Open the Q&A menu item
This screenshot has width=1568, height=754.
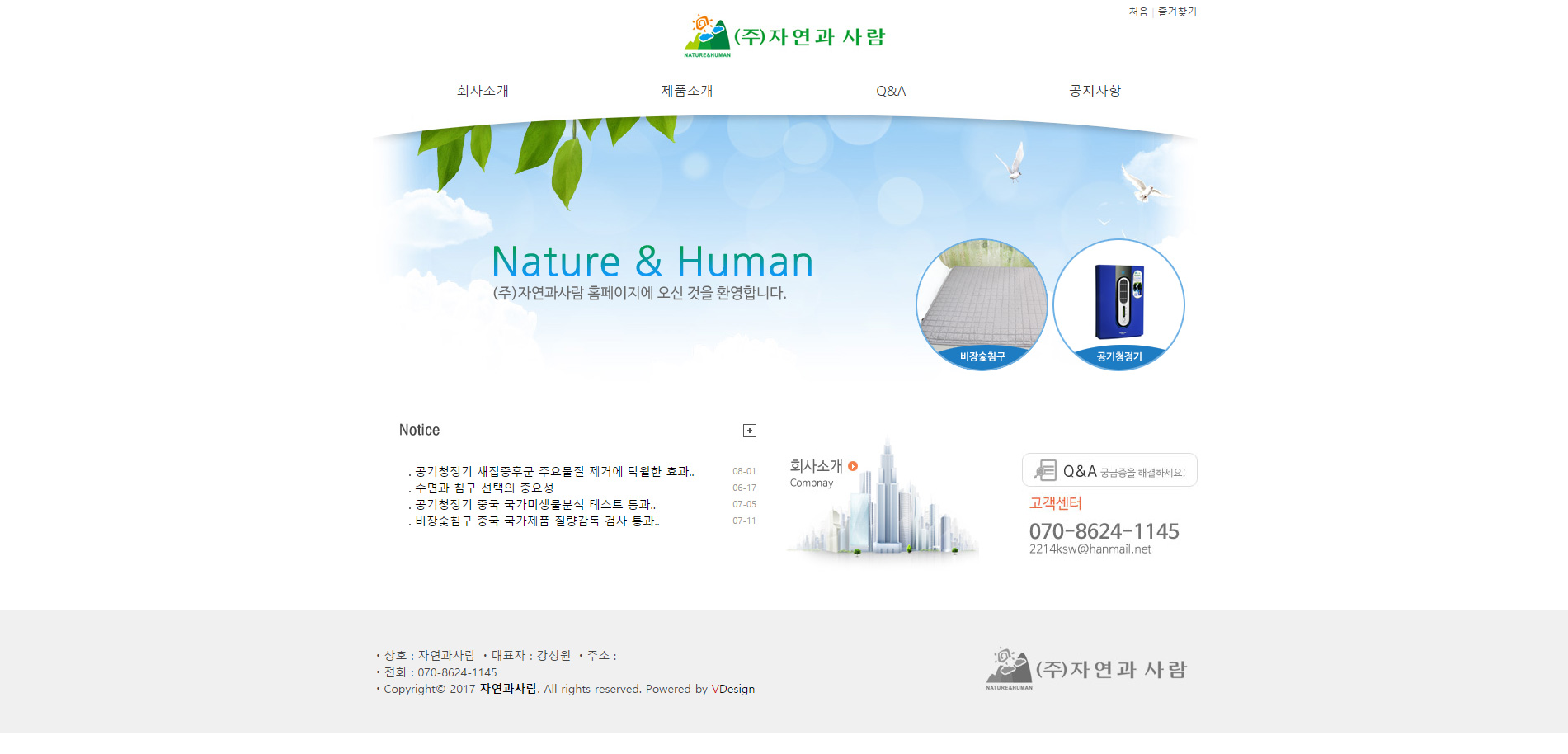point(891,91)
